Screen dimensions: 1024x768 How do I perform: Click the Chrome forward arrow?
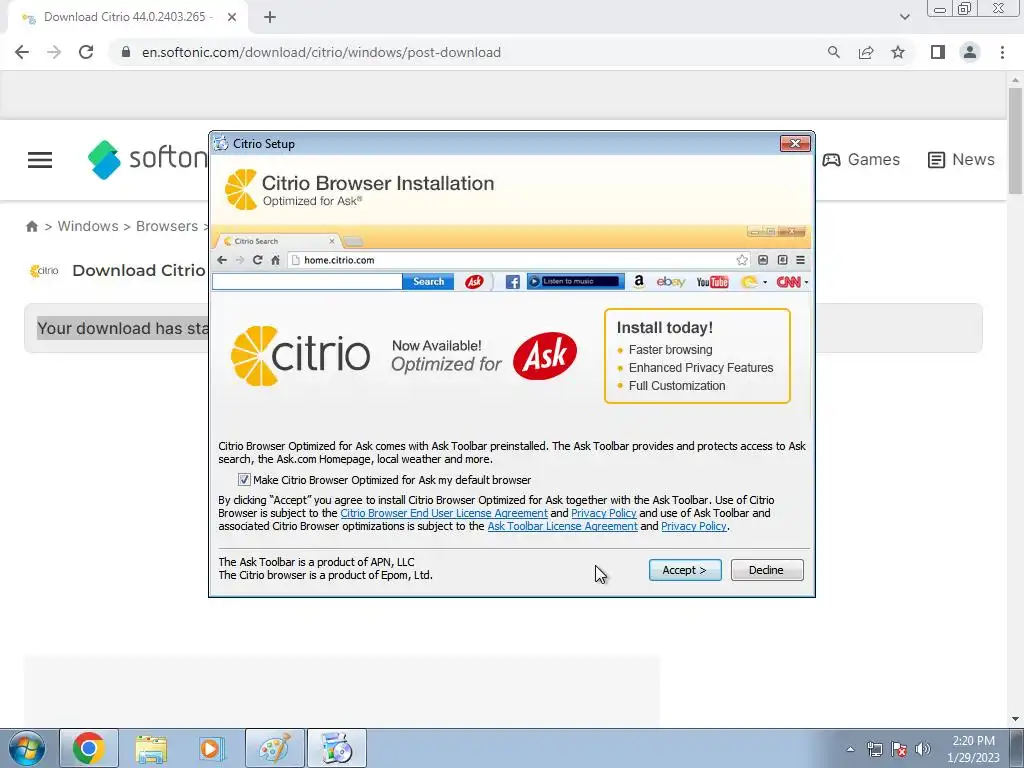point(54,52)
